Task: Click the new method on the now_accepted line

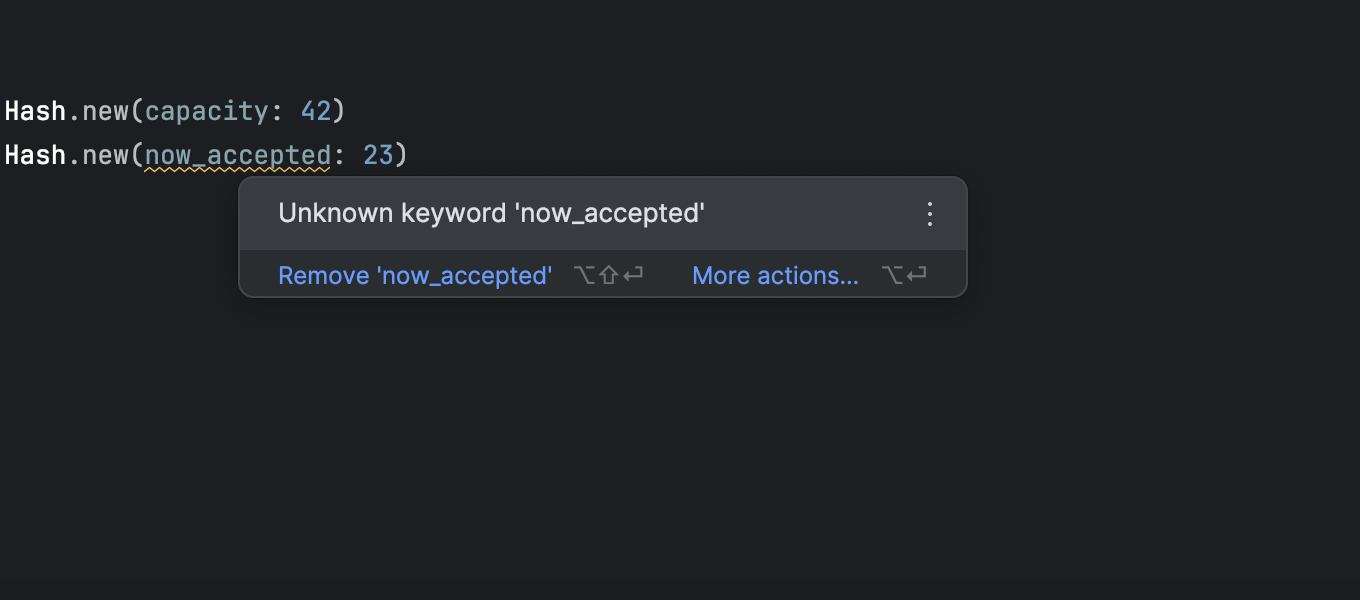Action: 105,155
